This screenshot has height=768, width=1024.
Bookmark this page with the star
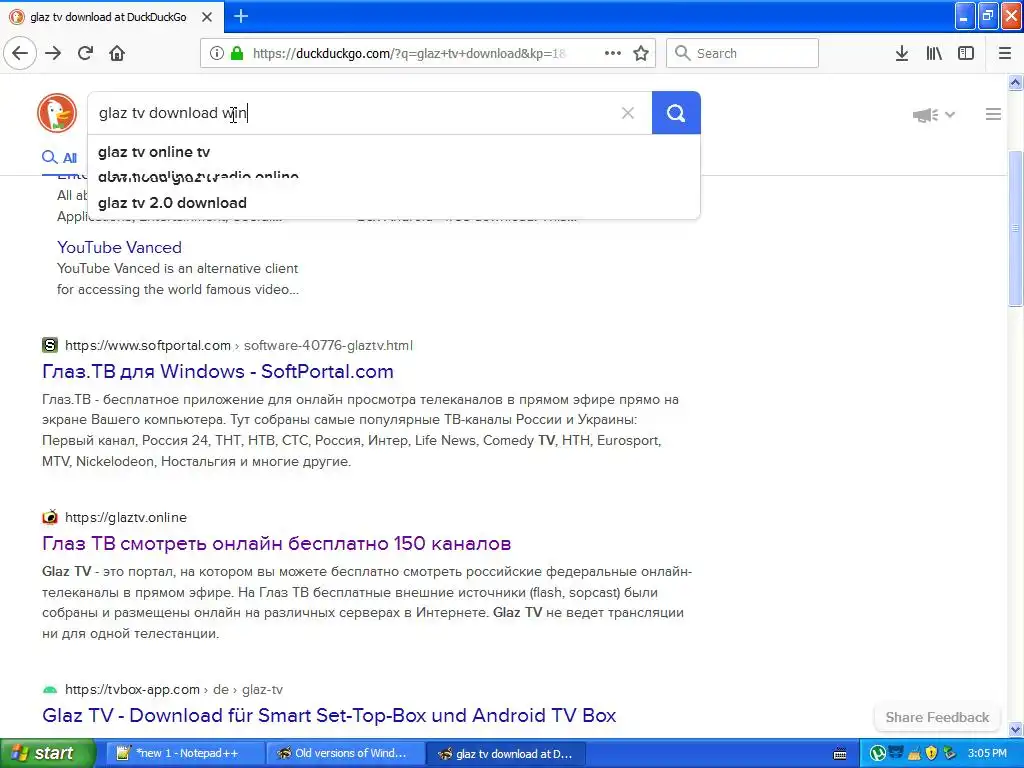[641, 54]
